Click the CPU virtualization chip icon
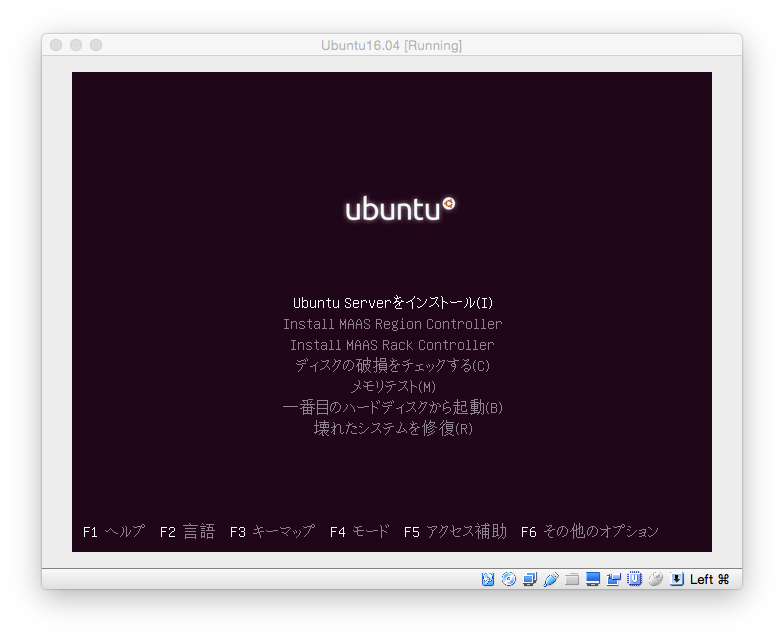This screenshot has height=639, width=784. tap(634, 579)
